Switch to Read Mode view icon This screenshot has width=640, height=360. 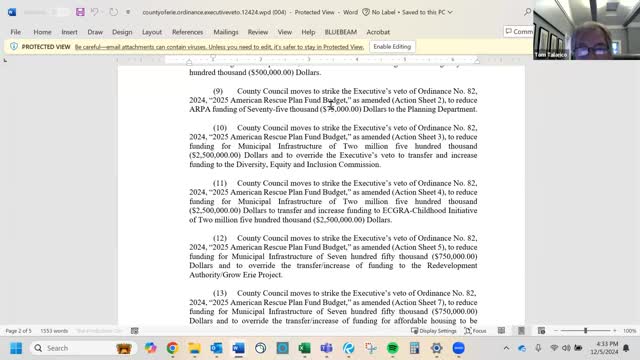point(501,331)
